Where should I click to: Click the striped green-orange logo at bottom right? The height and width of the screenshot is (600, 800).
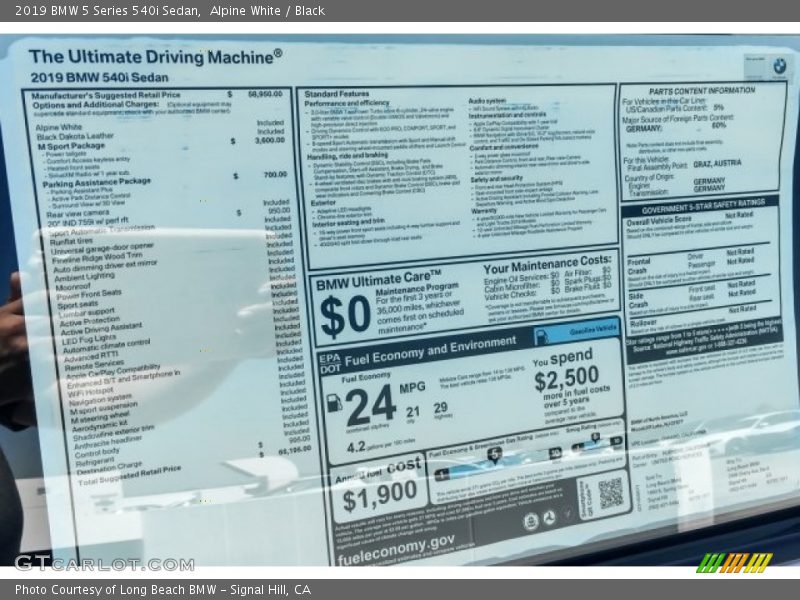click(x=734, y=562)
